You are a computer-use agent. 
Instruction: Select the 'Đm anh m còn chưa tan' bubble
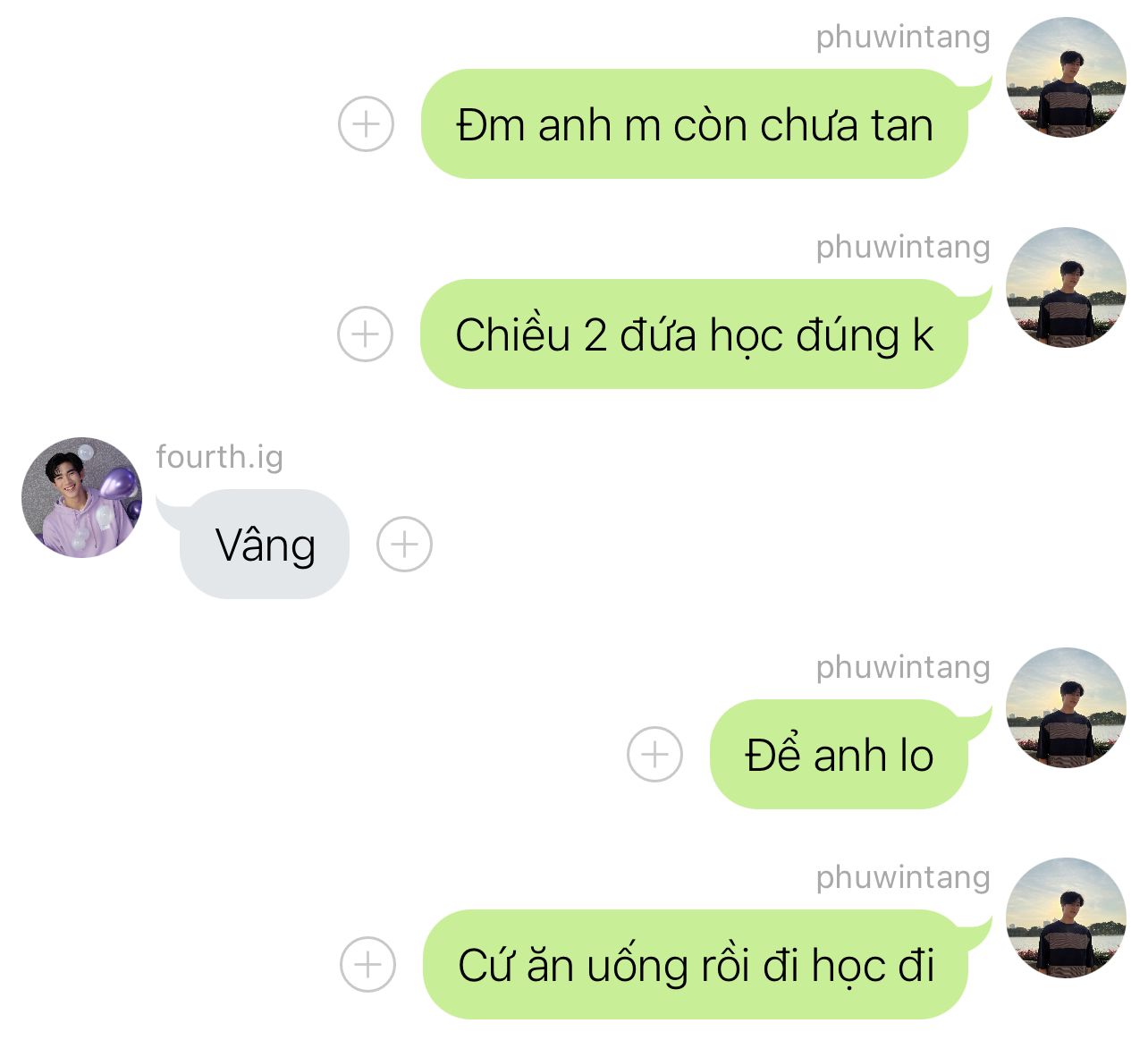(697, 123)
